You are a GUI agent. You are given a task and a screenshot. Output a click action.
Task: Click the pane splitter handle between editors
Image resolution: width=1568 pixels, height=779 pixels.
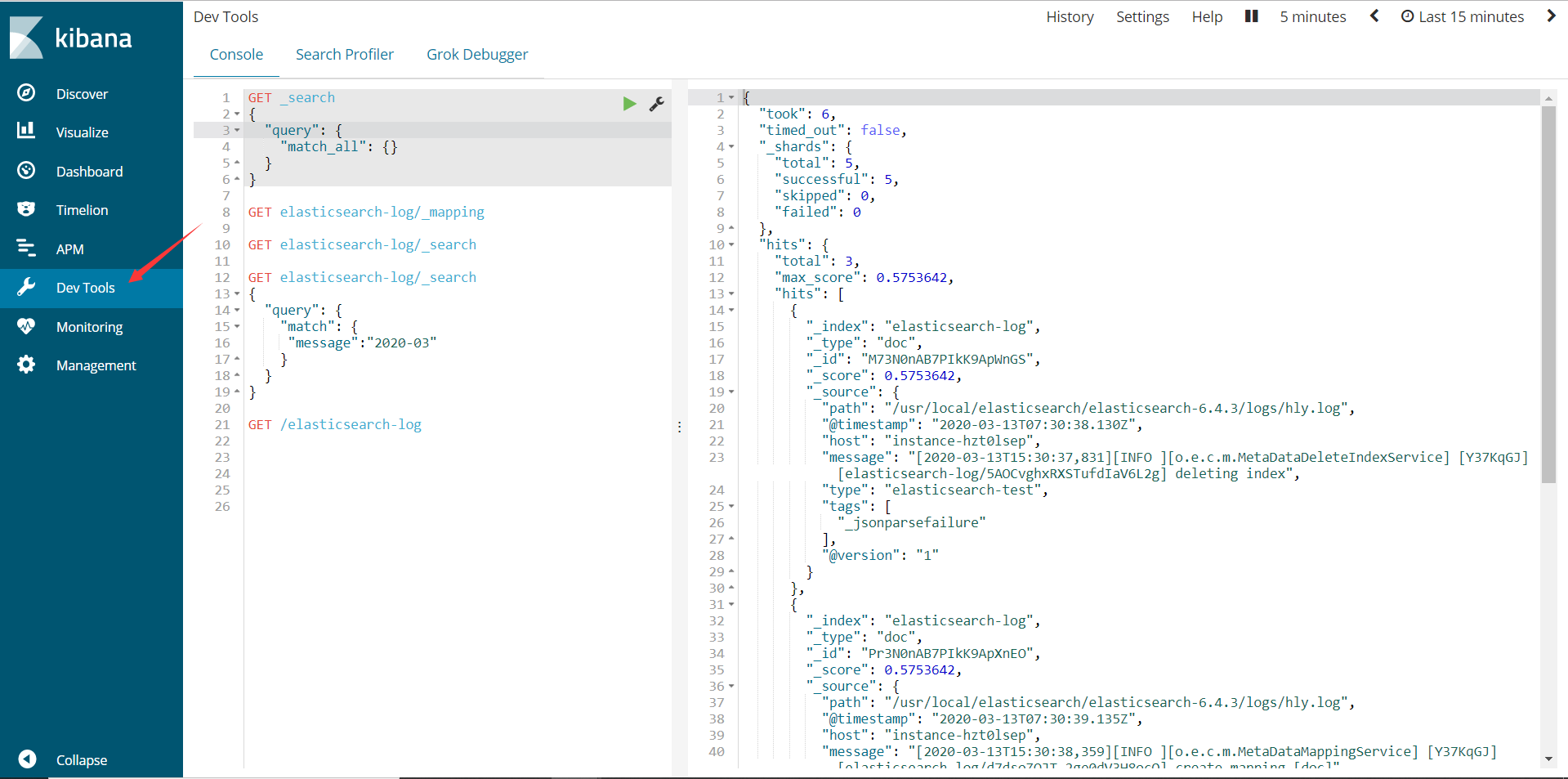pyautogui.click(x=679, y=427)
